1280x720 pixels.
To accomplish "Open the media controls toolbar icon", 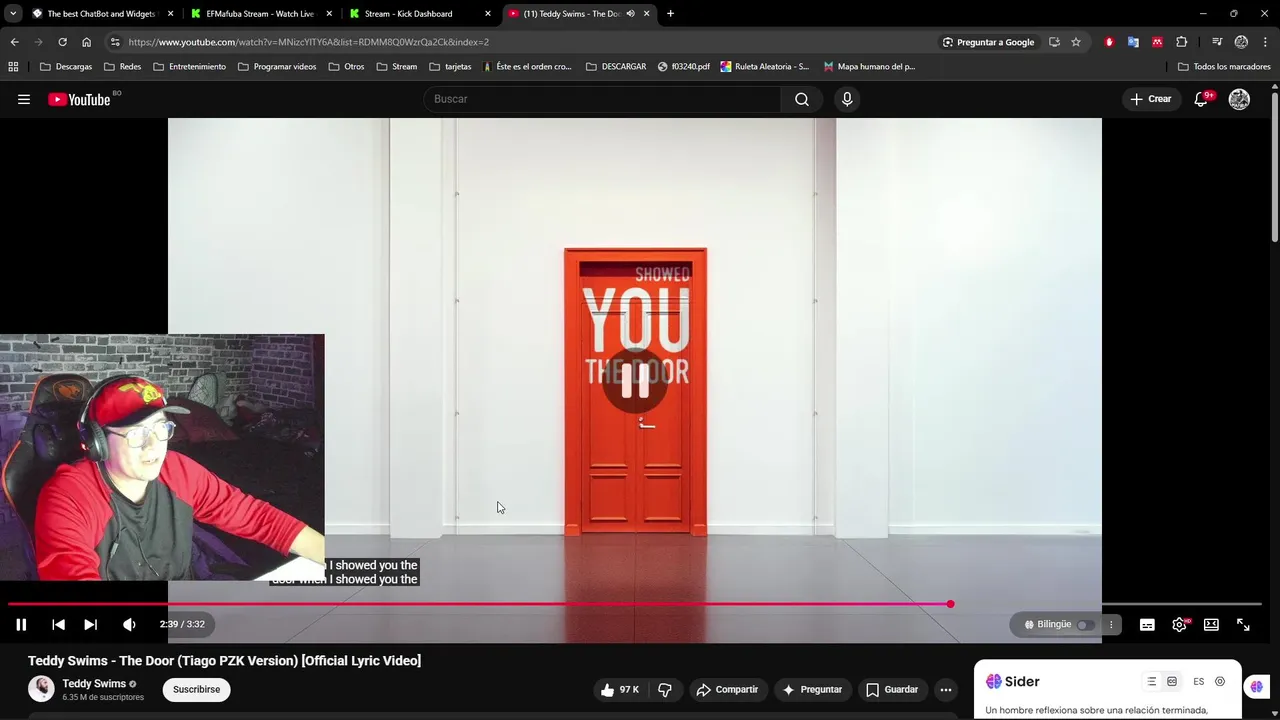I will pos(1217,42).
